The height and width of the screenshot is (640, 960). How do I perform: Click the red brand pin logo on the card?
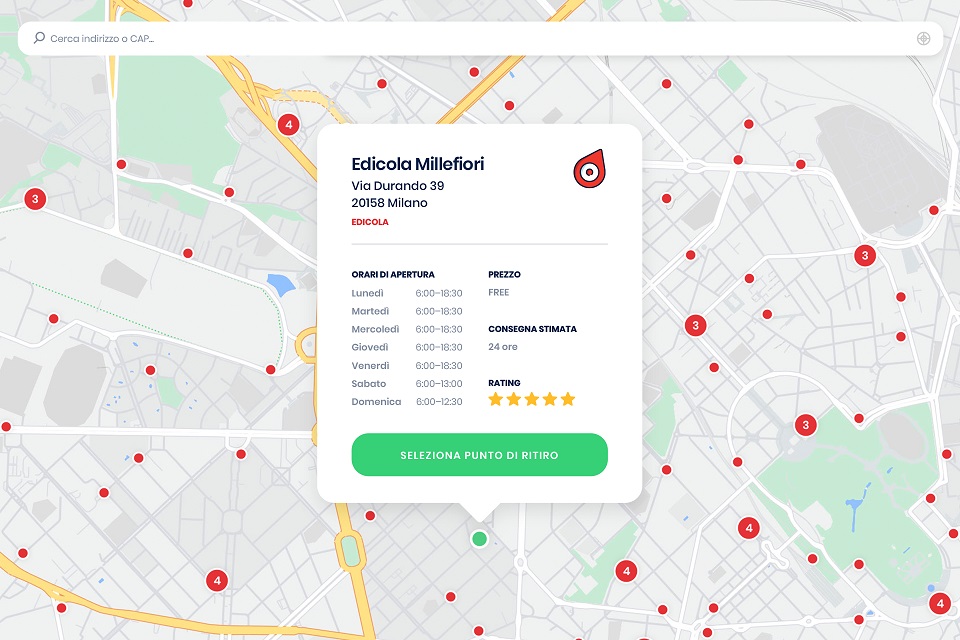588,169
